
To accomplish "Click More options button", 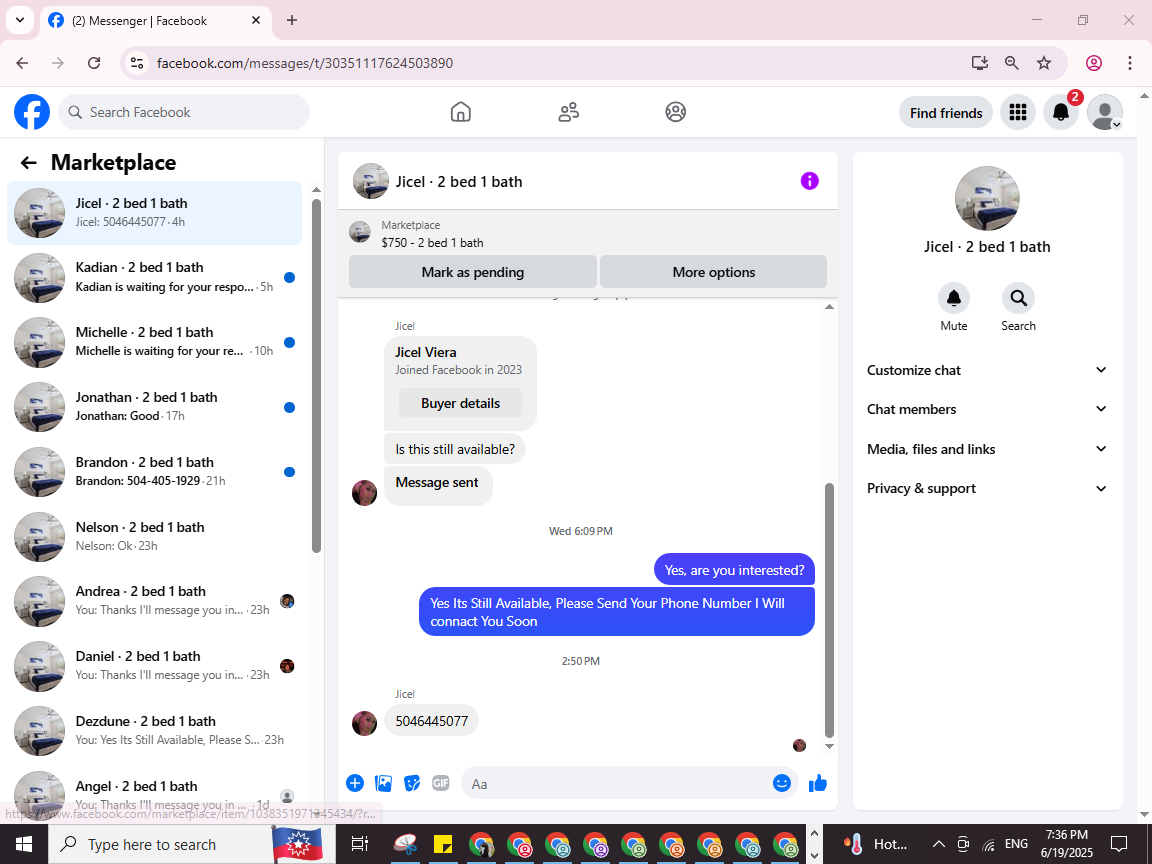I will click(713, 272).
